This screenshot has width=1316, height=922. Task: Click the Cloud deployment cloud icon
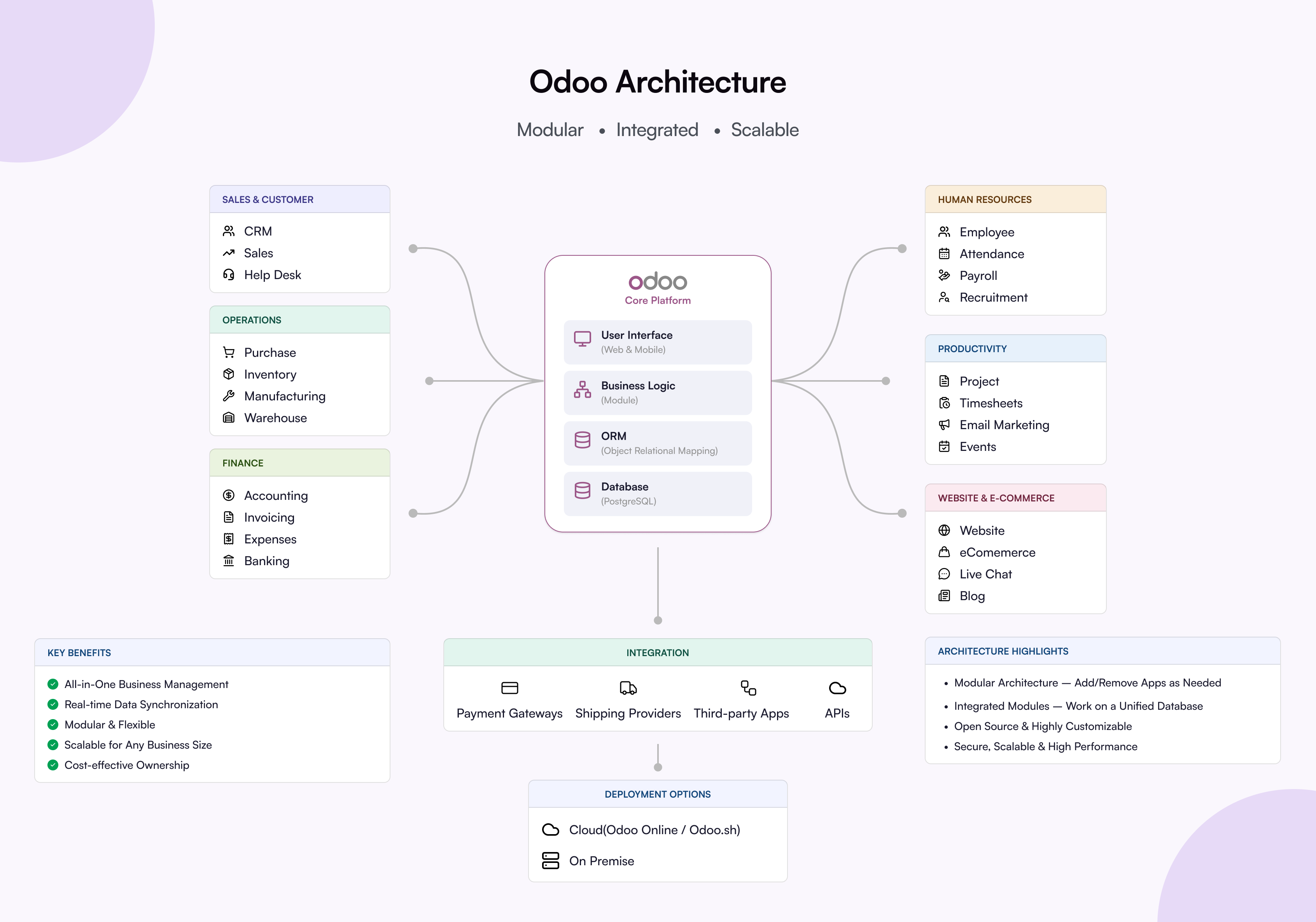click(x=550, y=830)
